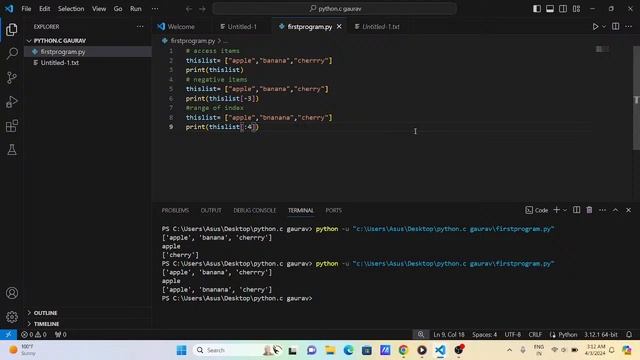Switch to the Output panel tab
This screenshot has width=640, height=360.
pos(211,211)
